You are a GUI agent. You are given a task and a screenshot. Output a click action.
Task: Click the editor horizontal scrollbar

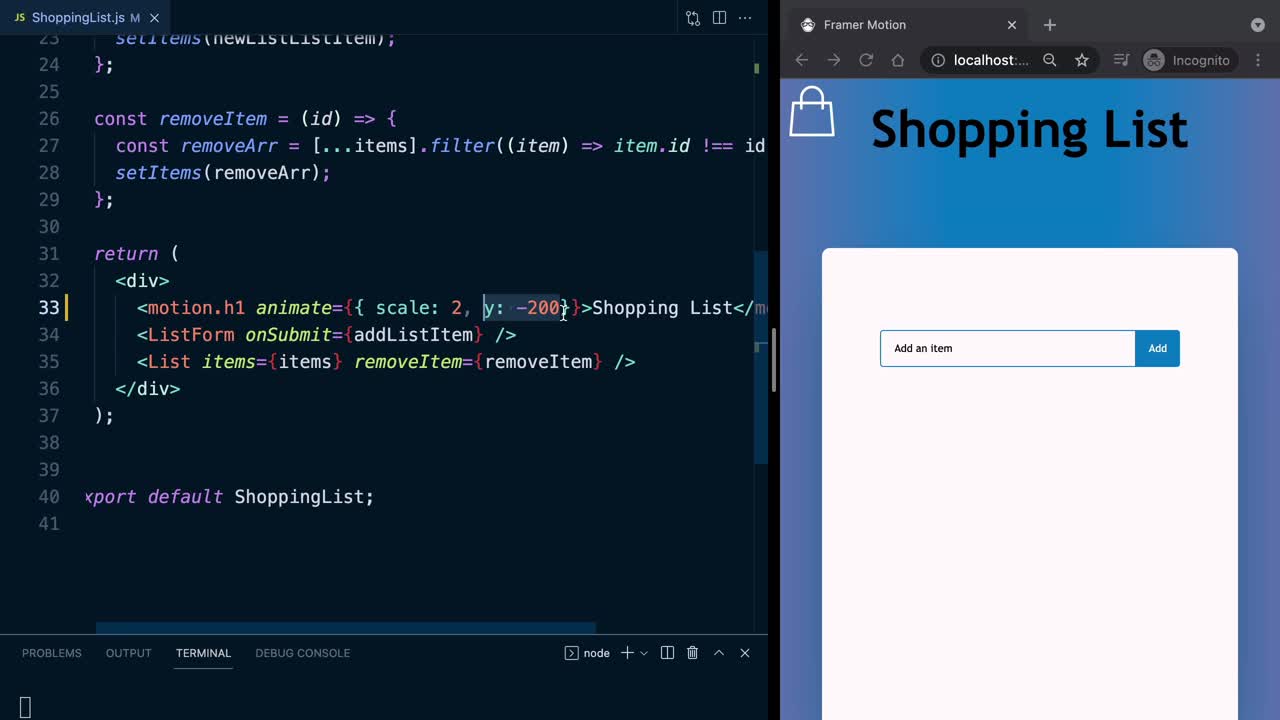(x=345, y=628)
